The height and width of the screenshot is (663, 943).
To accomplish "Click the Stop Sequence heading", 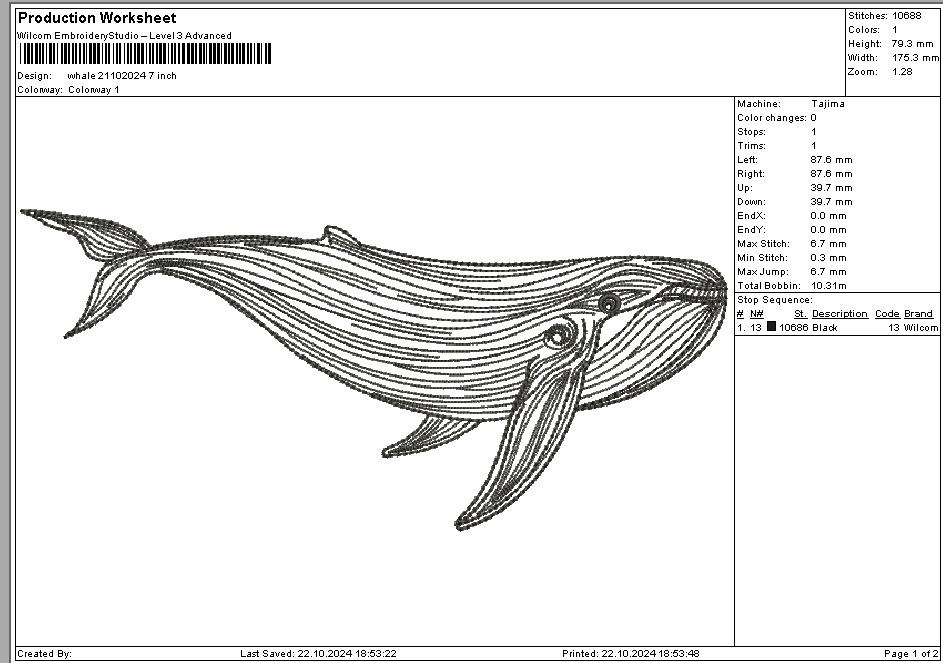I will tap(775, 300).
